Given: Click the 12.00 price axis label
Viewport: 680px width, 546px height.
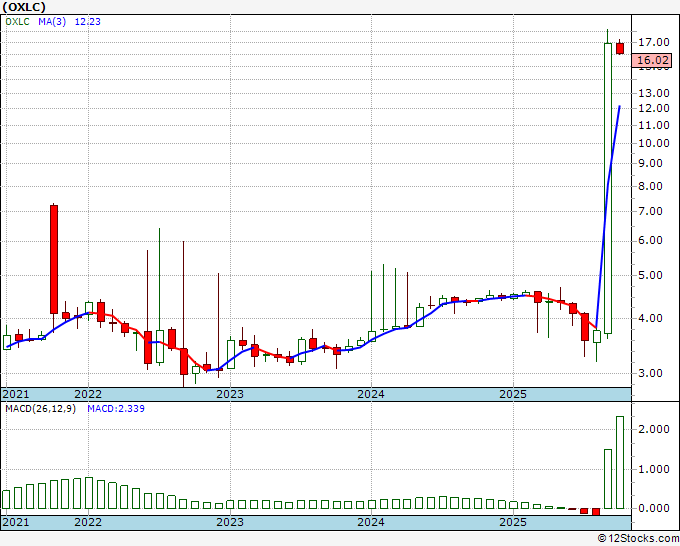Looking at the screenshot, I should 654,108.
